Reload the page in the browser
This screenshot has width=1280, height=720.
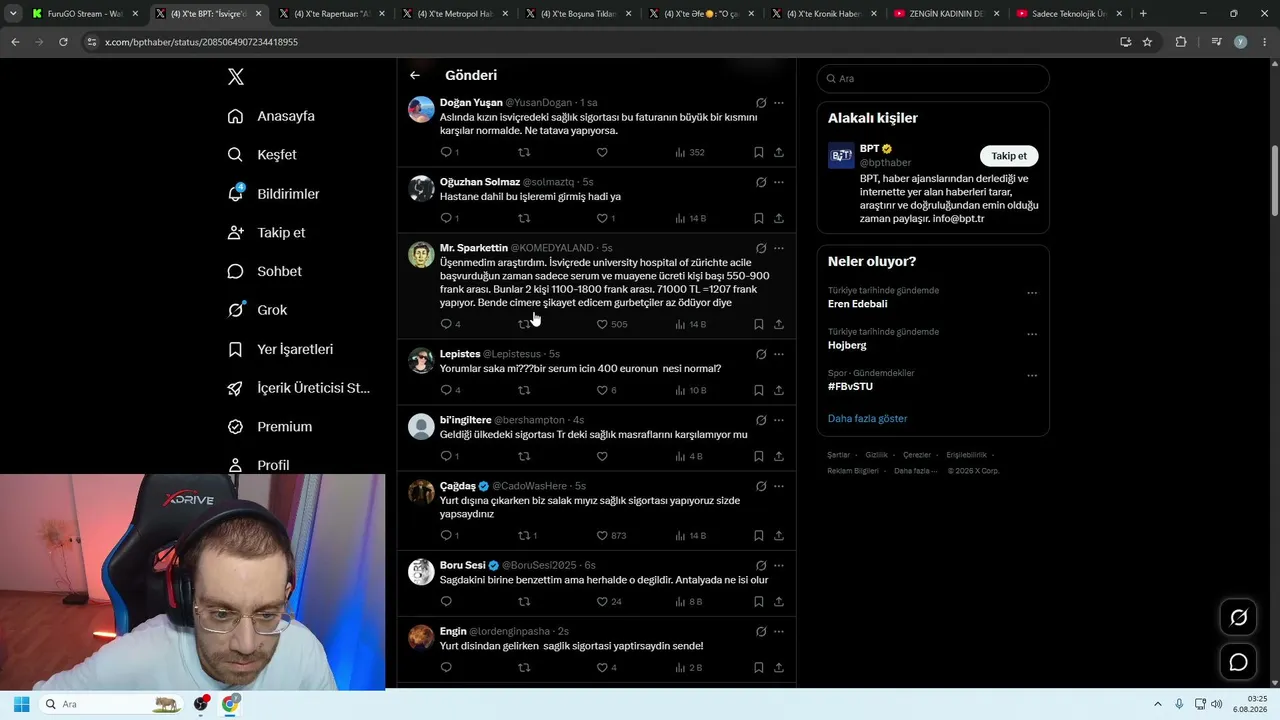(x=63, y=42)
